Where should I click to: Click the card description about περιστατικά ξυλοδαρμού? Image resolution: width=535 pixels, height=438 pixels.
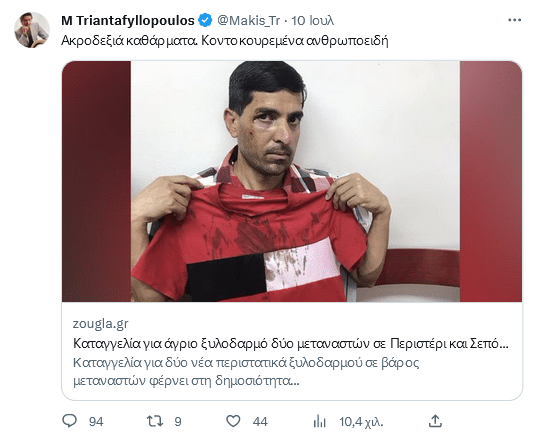coord(246,371)
